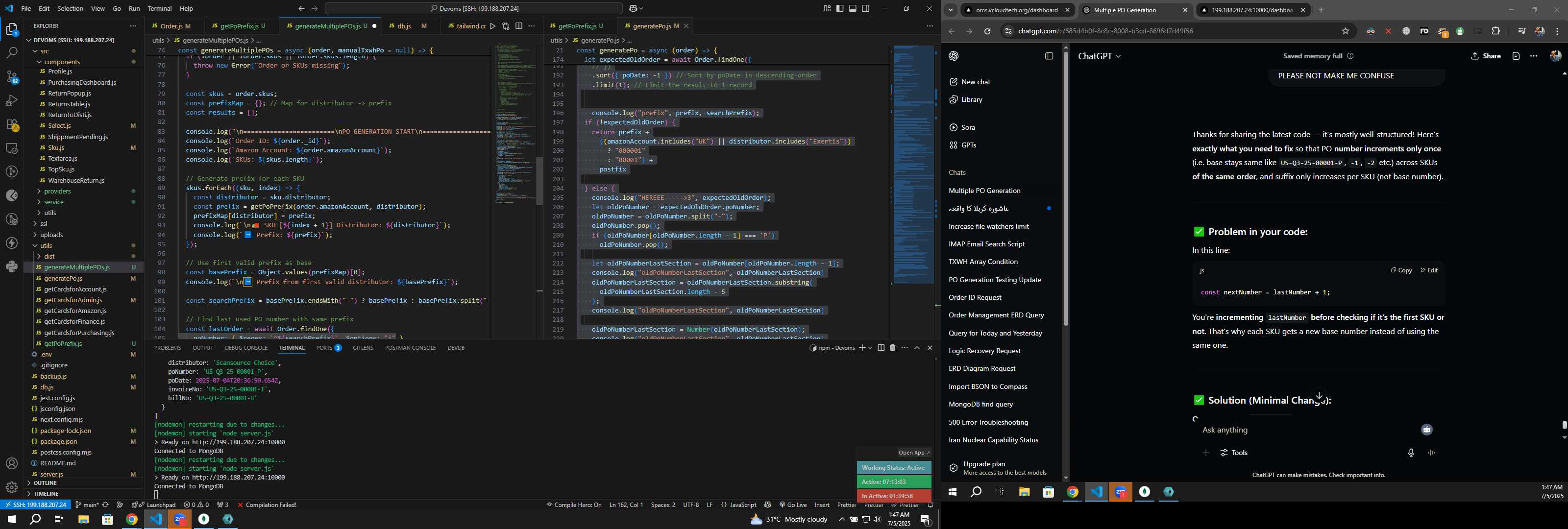The image size is (1568, 529).
Task: Click the right editor minimap
Action: click(x=913, y=165)
